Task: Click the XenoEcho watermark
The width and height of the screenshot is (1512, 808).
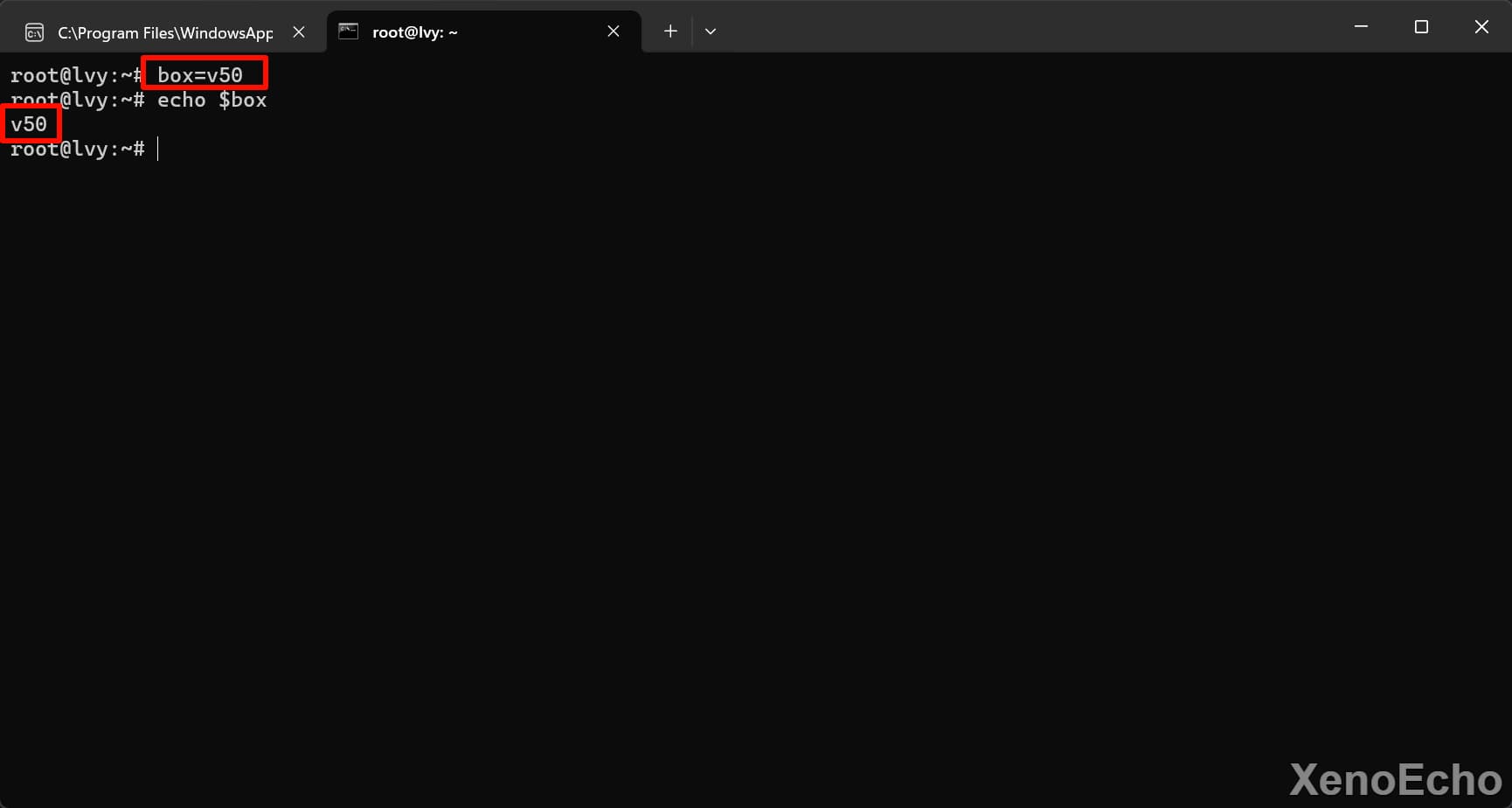Action: 1395,779
